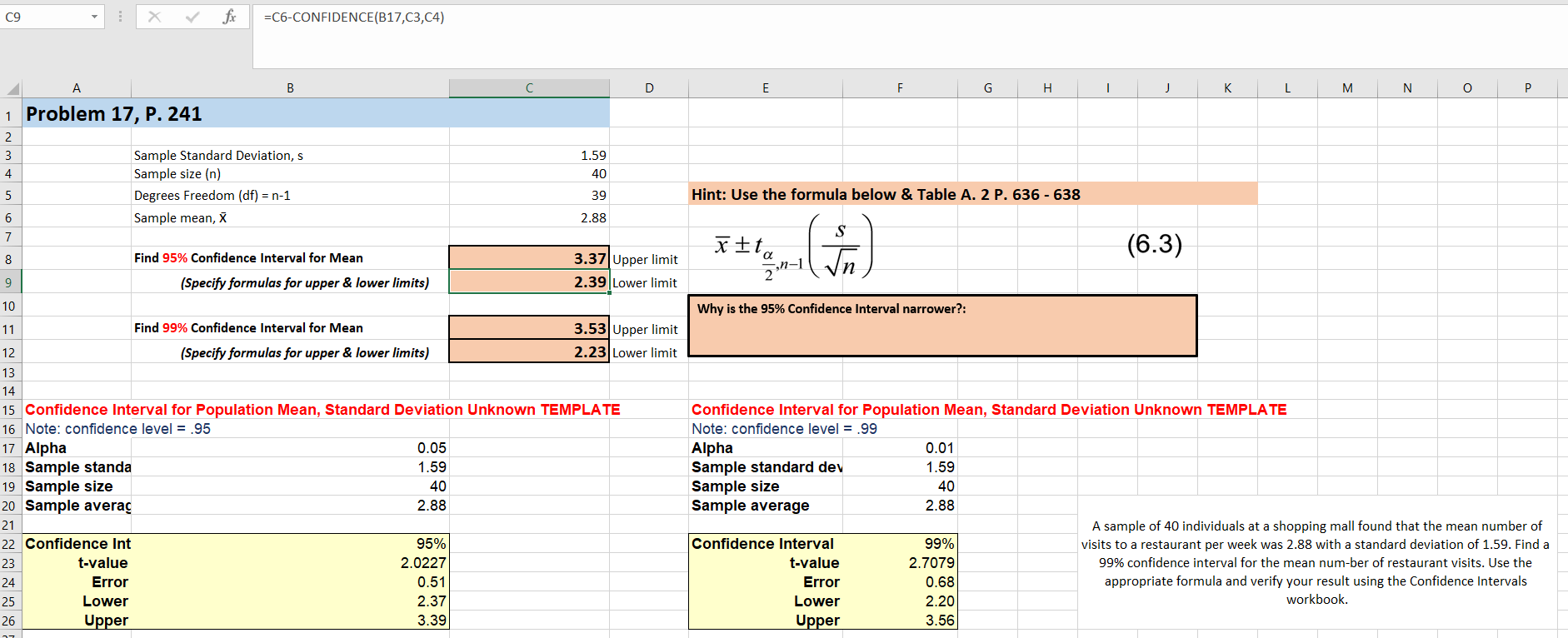Select 'Upper limit' label in row 8

[x=645, y=260]
